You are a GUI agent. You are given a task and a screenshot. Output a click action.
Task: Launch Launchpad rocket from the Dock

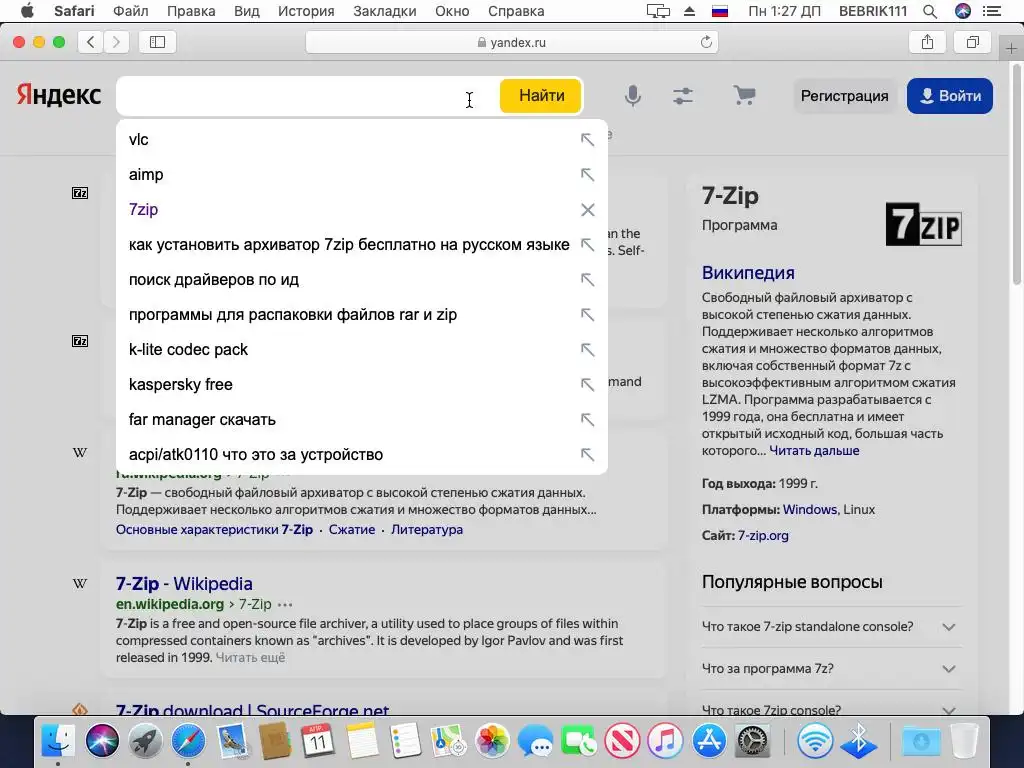pos(145,741)
